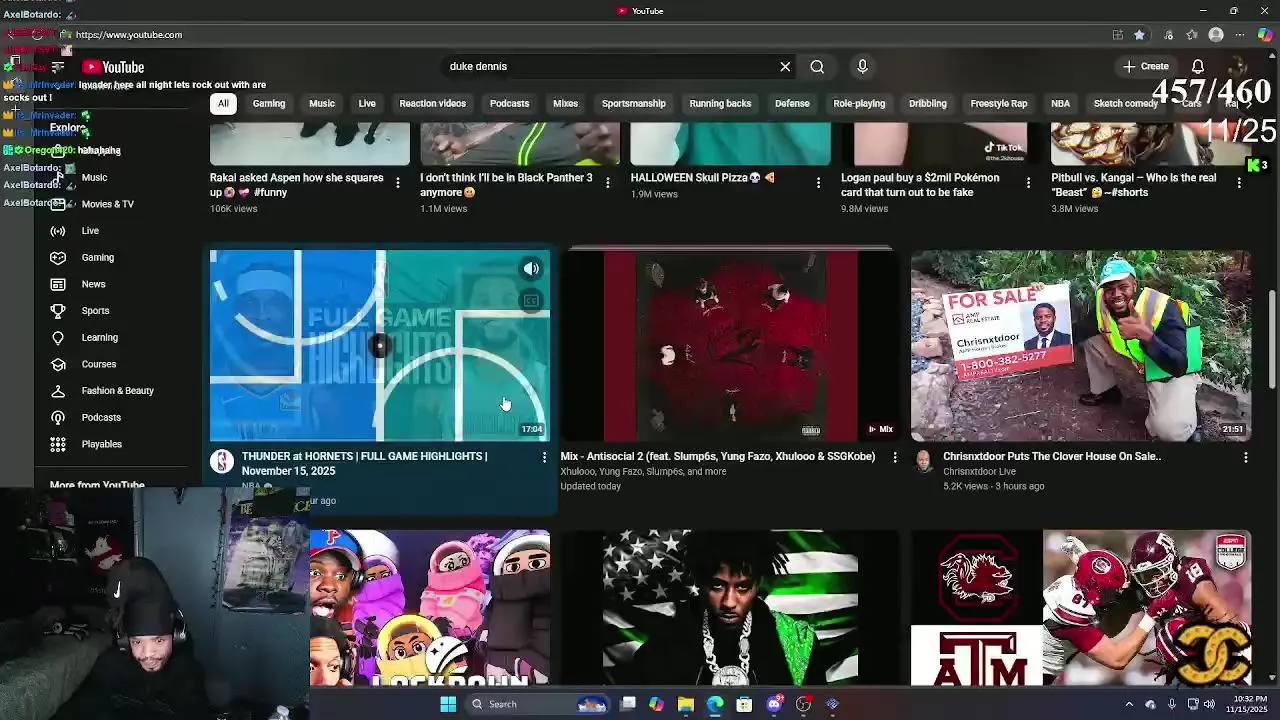Select the Live filter chip
This screenshot has width=1280, height=720.
pos(367,103)
